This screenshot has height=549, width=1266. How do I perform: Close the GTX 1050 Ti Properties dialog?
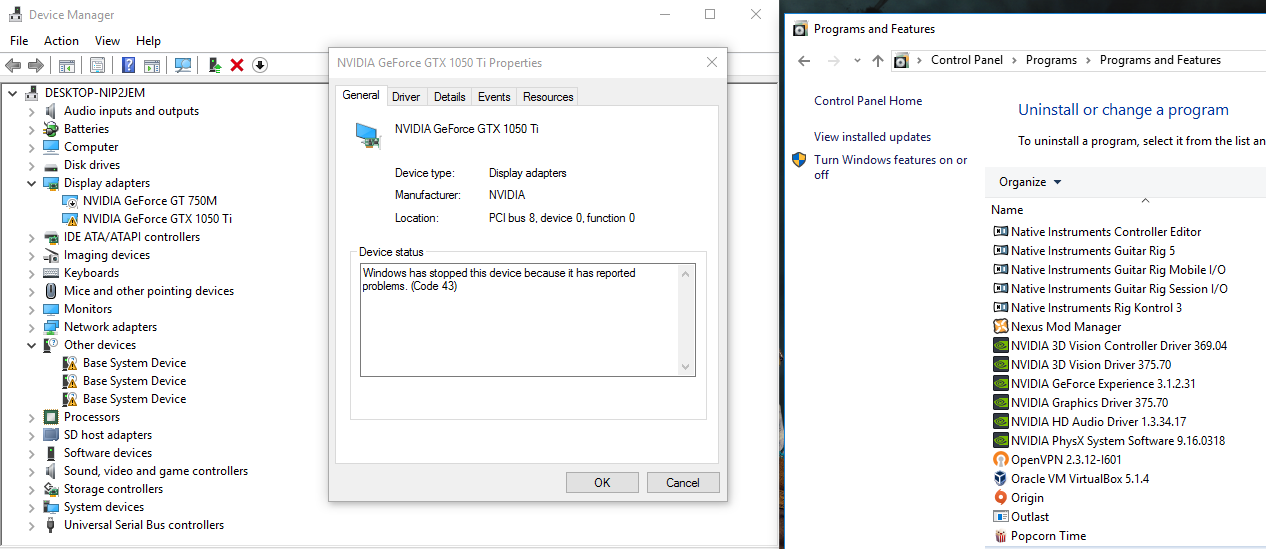(711, 62)
